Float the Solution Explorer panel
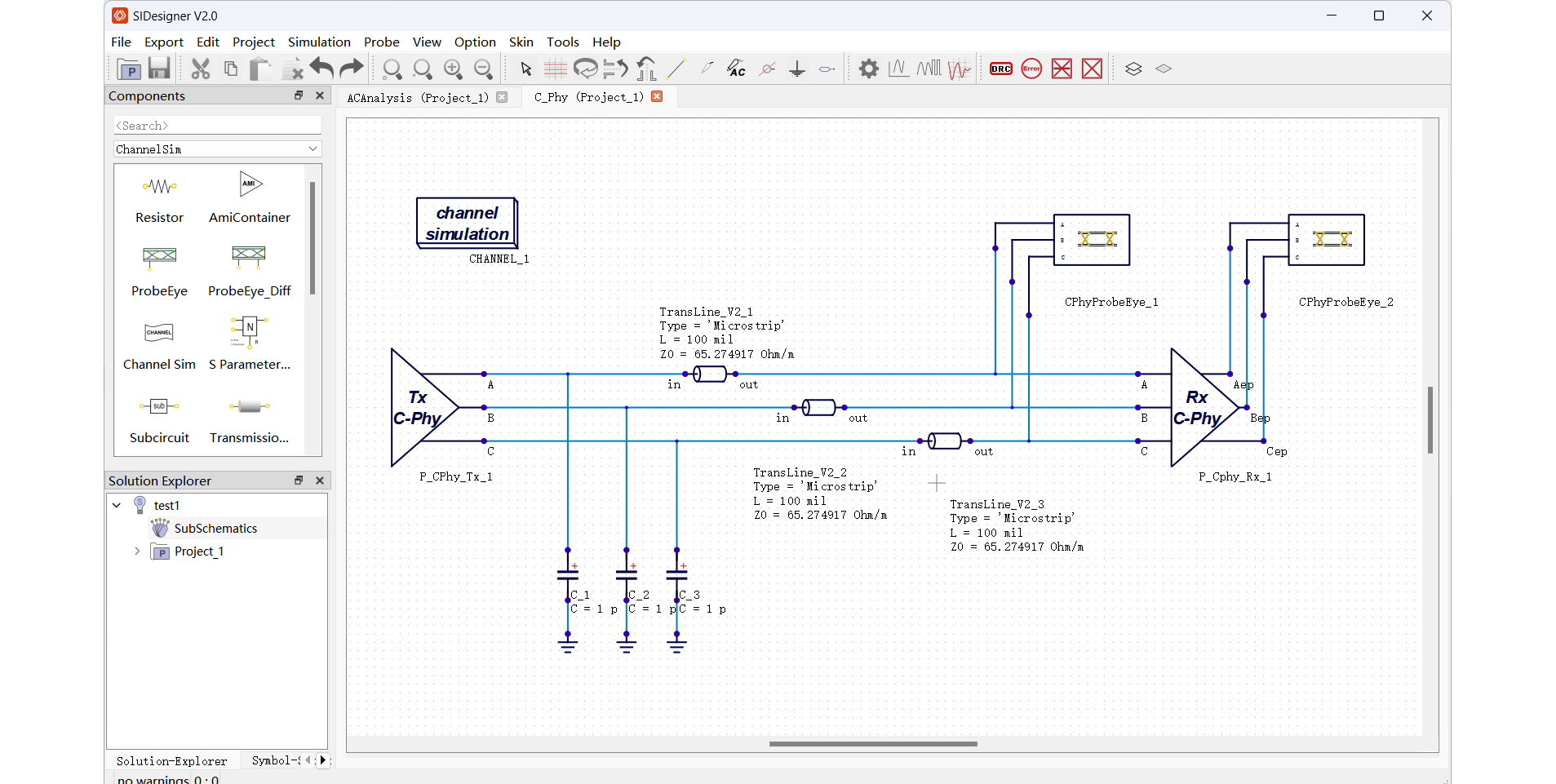This screenshot has width=1556, height=784. pos(299,481)
